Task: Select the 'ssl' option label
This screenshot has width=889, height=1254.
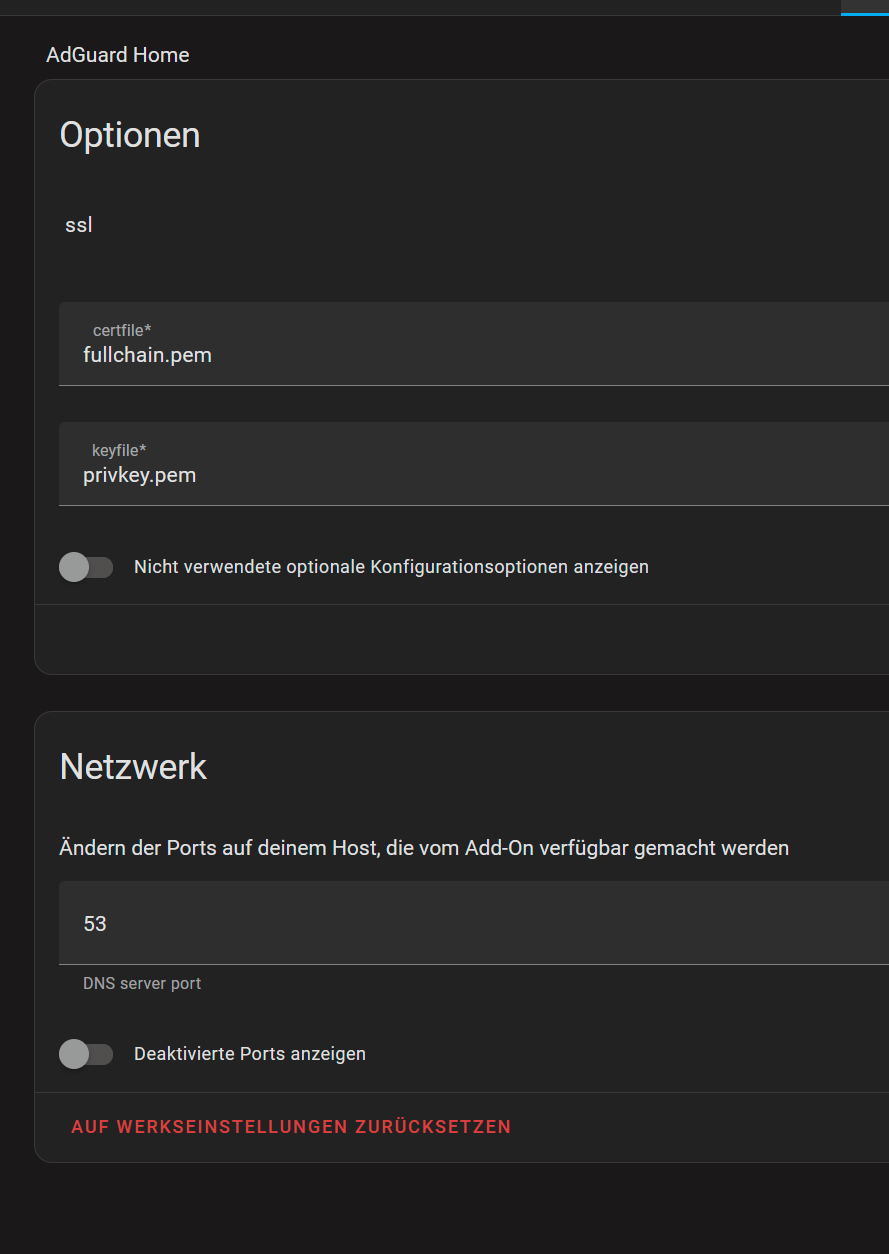Action: tap(79, 225)
